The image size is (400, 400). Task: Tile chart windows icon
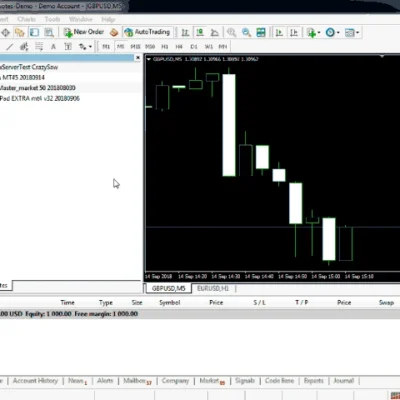coord(261,32)
